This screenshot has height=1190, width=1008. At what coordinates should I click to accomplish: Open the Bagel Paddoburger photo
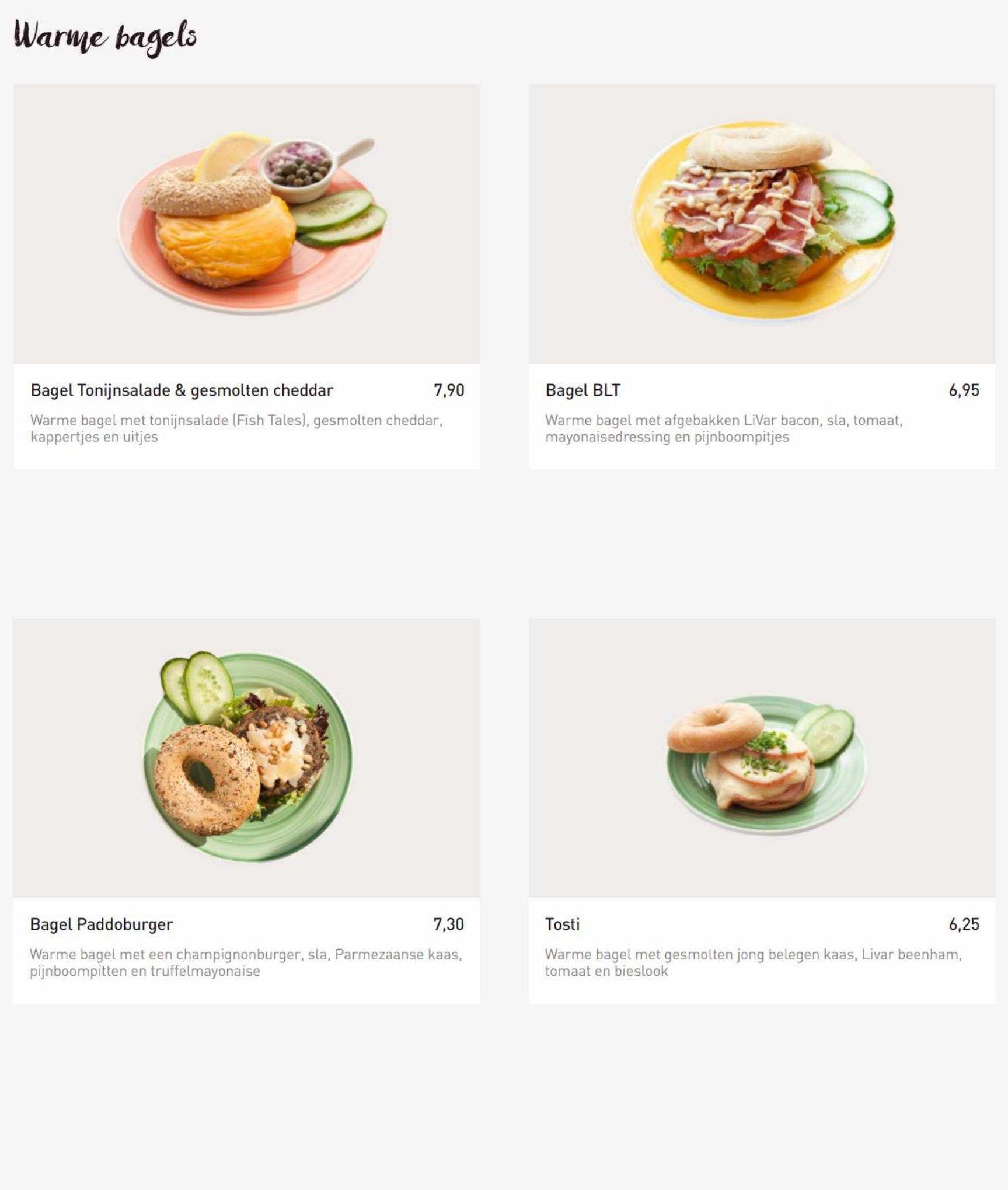point(246,758)
